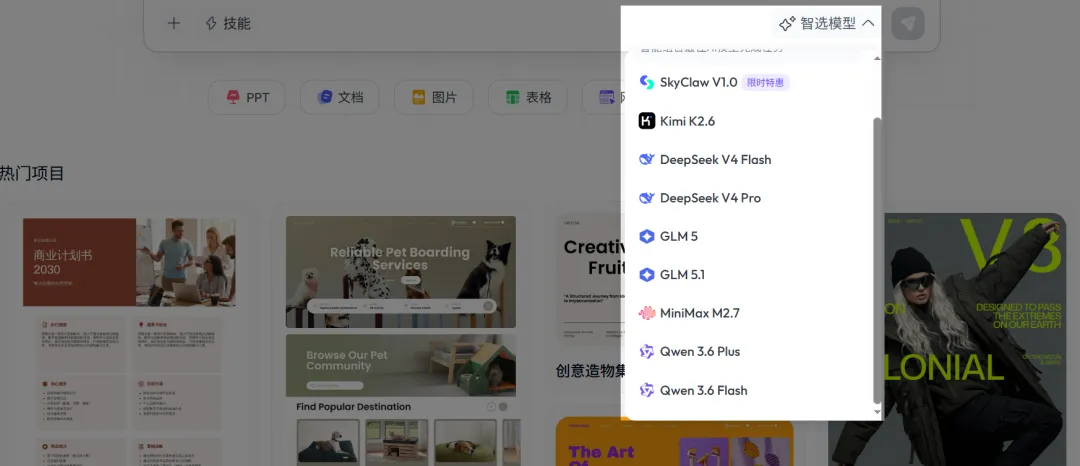Choose DeepSeek V4 Flash model
Image resolution: width=1080 pixels, height=466 pixels.
[749, 160]
